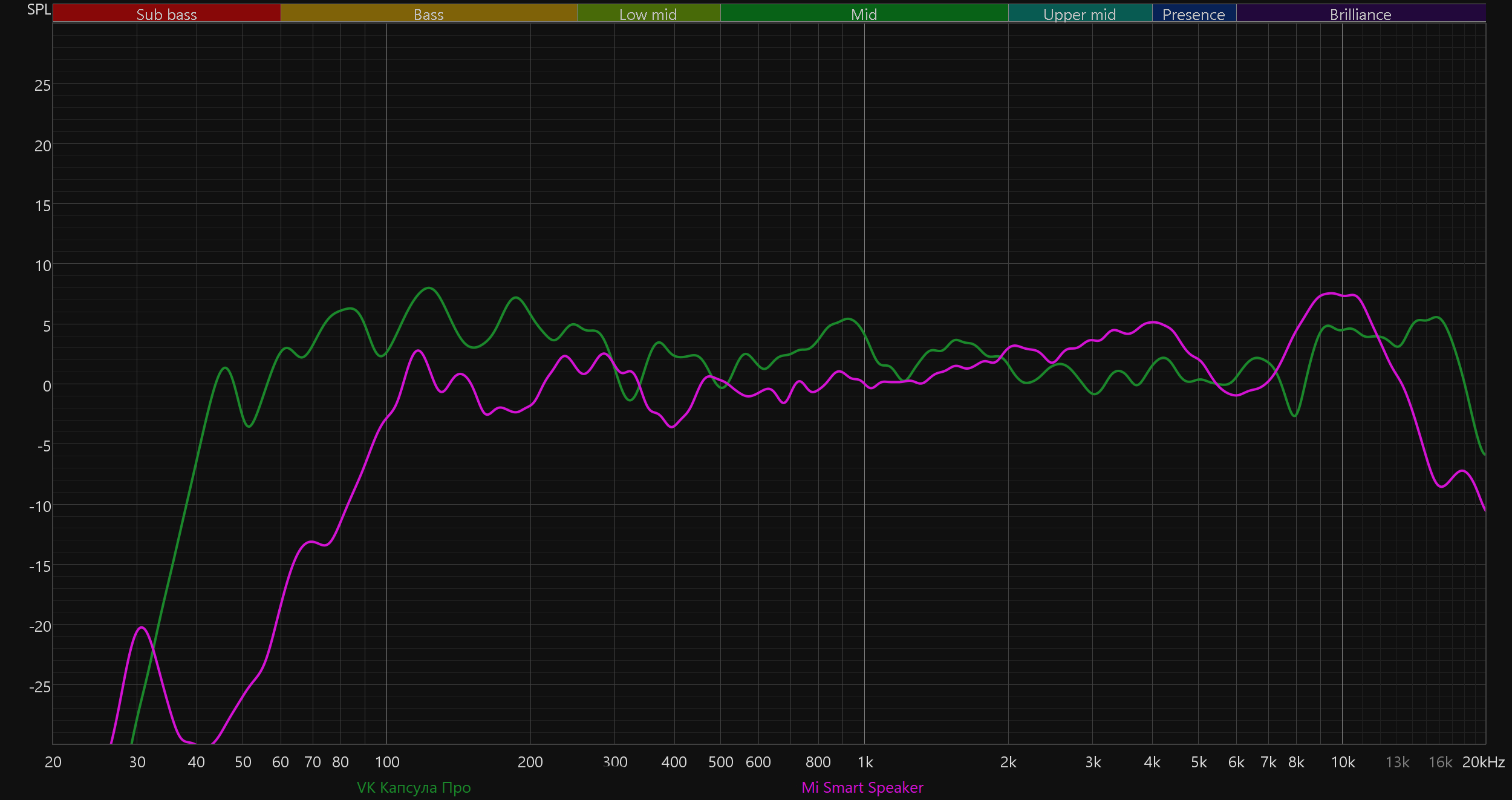1512x800 pixels.
Task: Click the 100 Hz axis label
Action: point(387,762)
